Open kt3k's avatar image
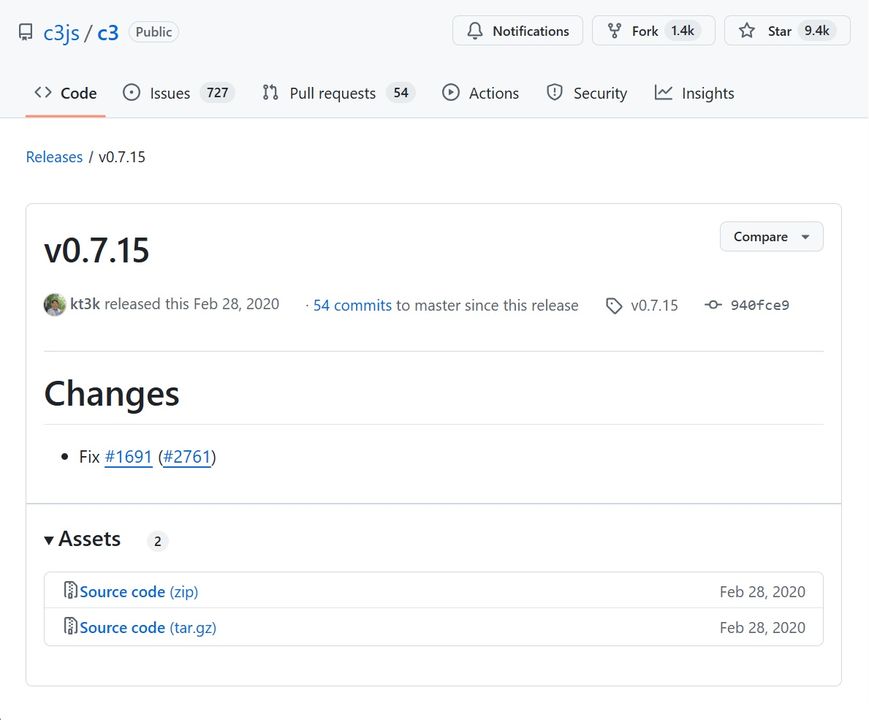The height and width of the screenshot is (720, 869). [x=55, y=304]
